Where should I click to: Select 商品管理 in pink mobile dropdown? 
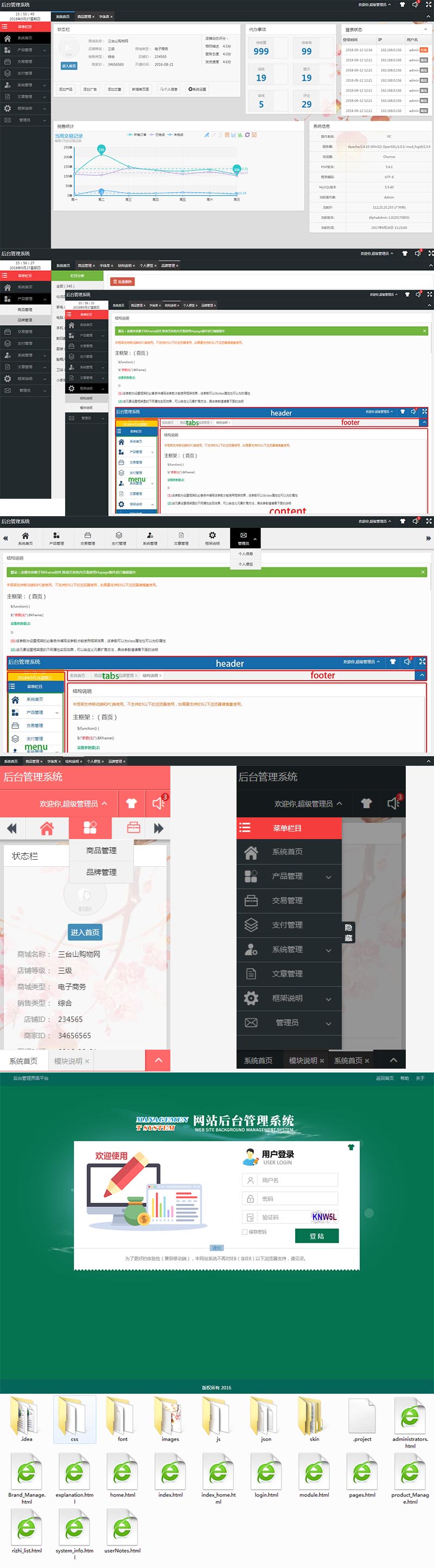(101, 850)
